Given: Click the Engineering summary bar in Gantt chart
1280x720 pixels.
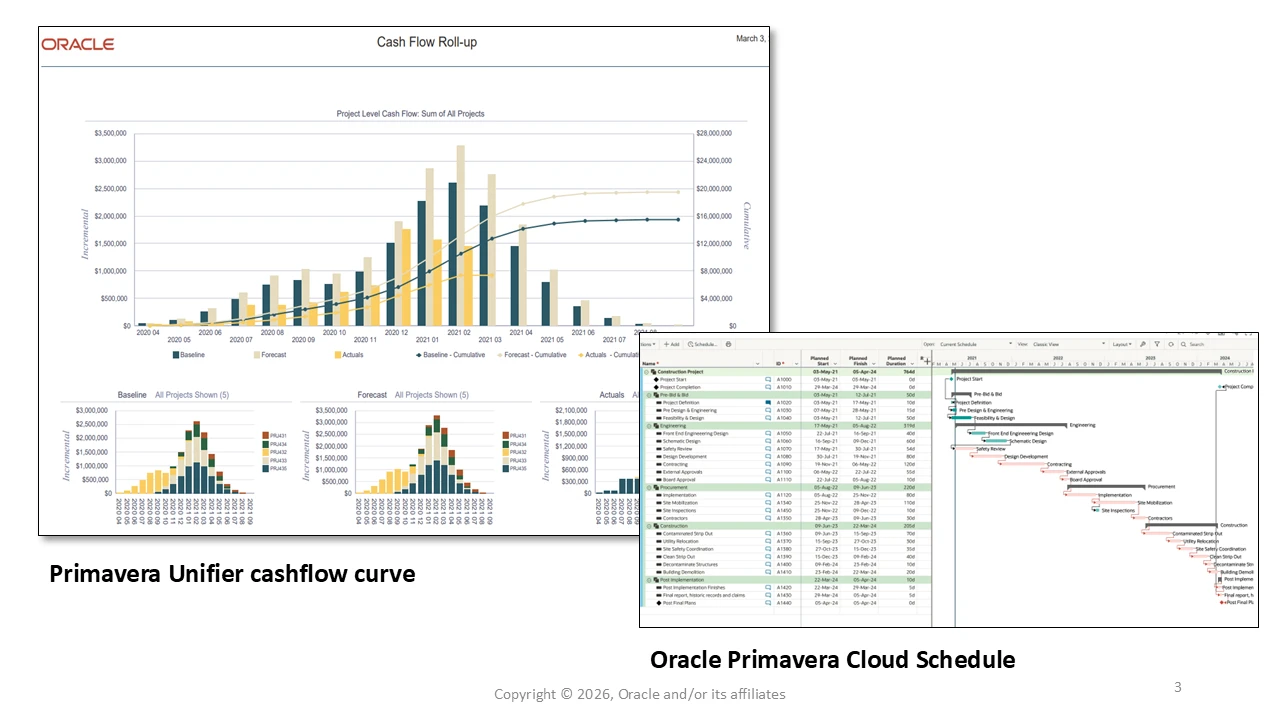Looking at the screenshot, I should pyautogui.click(x=1010, y=425).
